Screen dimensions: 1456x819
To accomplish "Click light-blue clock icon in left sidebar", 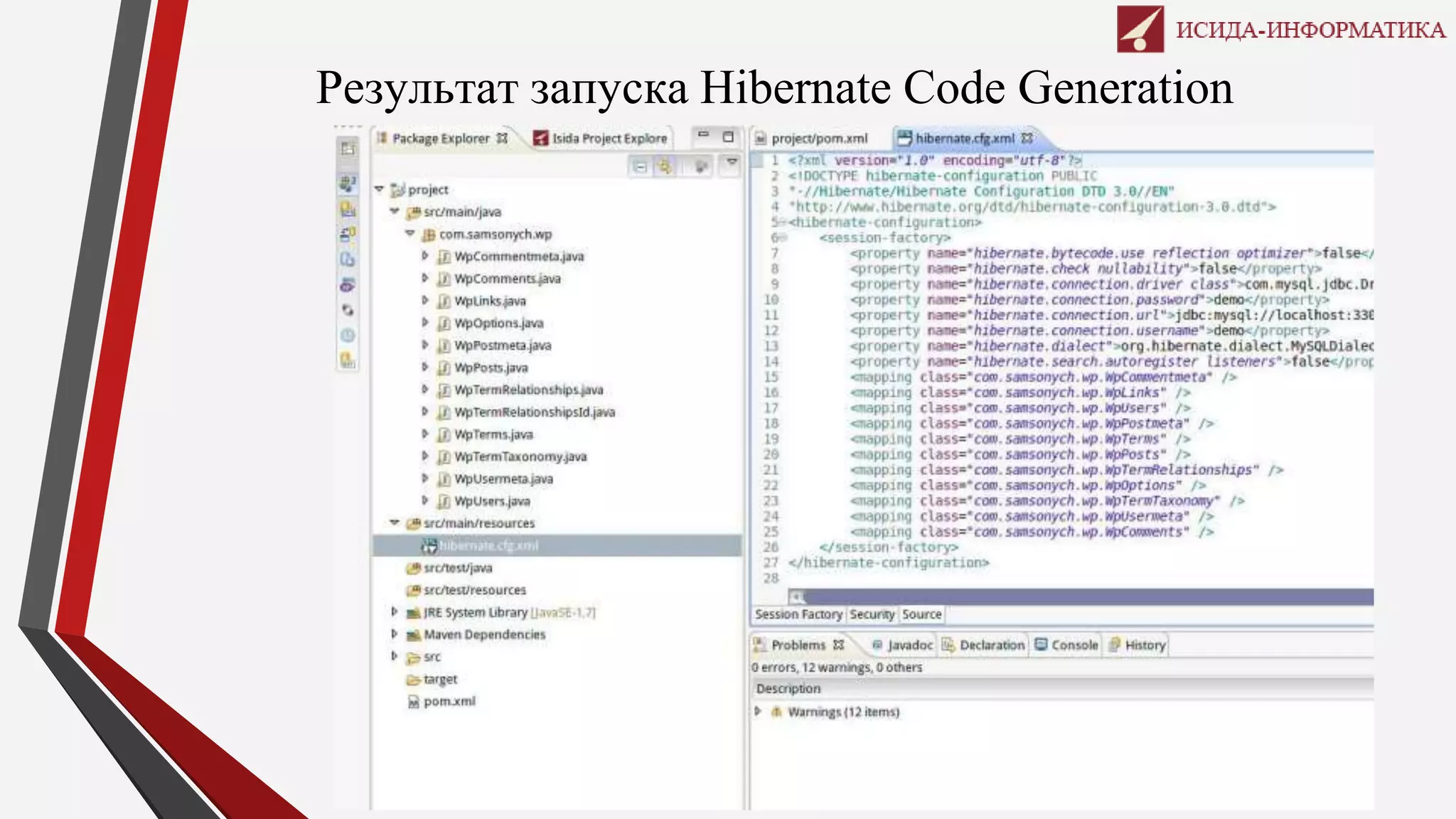I will pos(348,335).
